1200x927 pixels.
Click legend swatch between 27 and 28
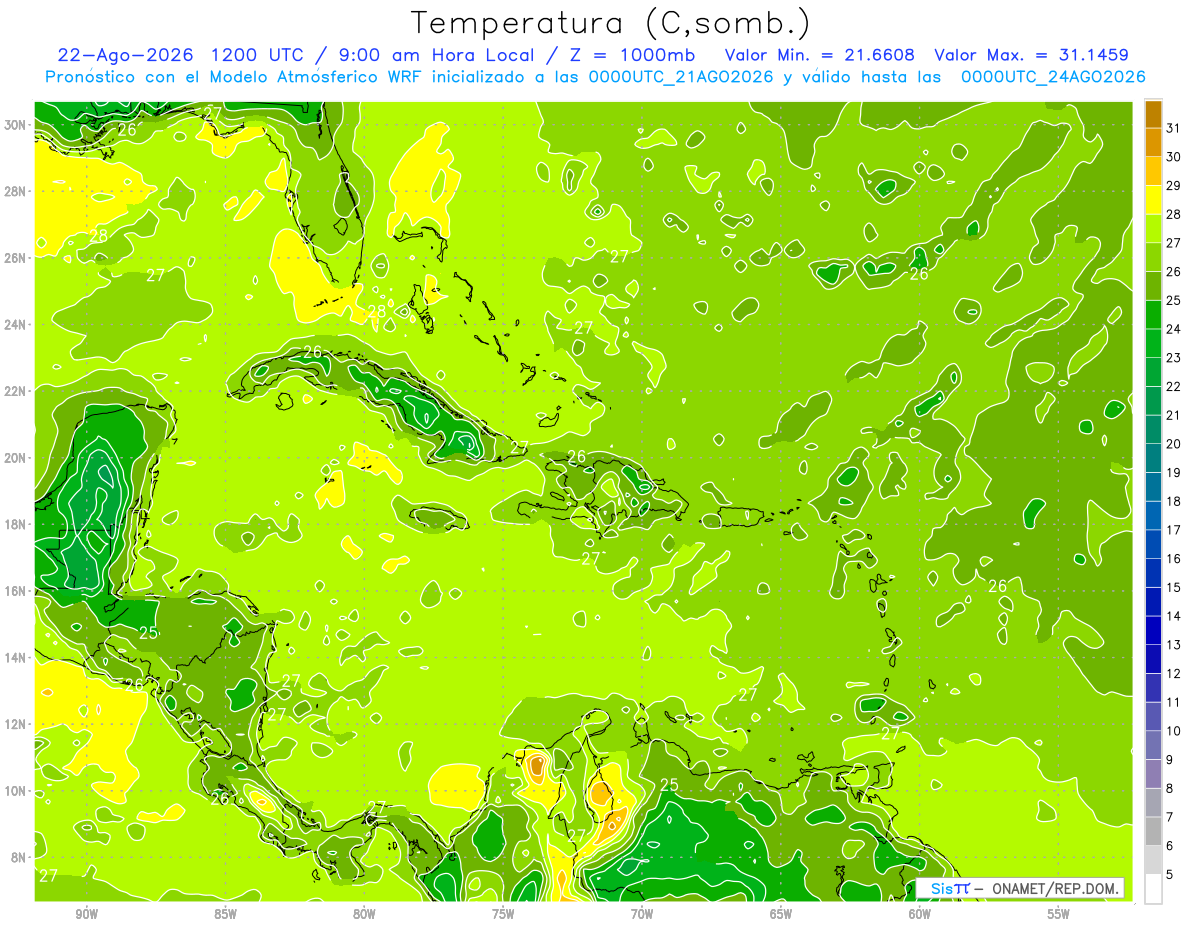(1154, 229)
